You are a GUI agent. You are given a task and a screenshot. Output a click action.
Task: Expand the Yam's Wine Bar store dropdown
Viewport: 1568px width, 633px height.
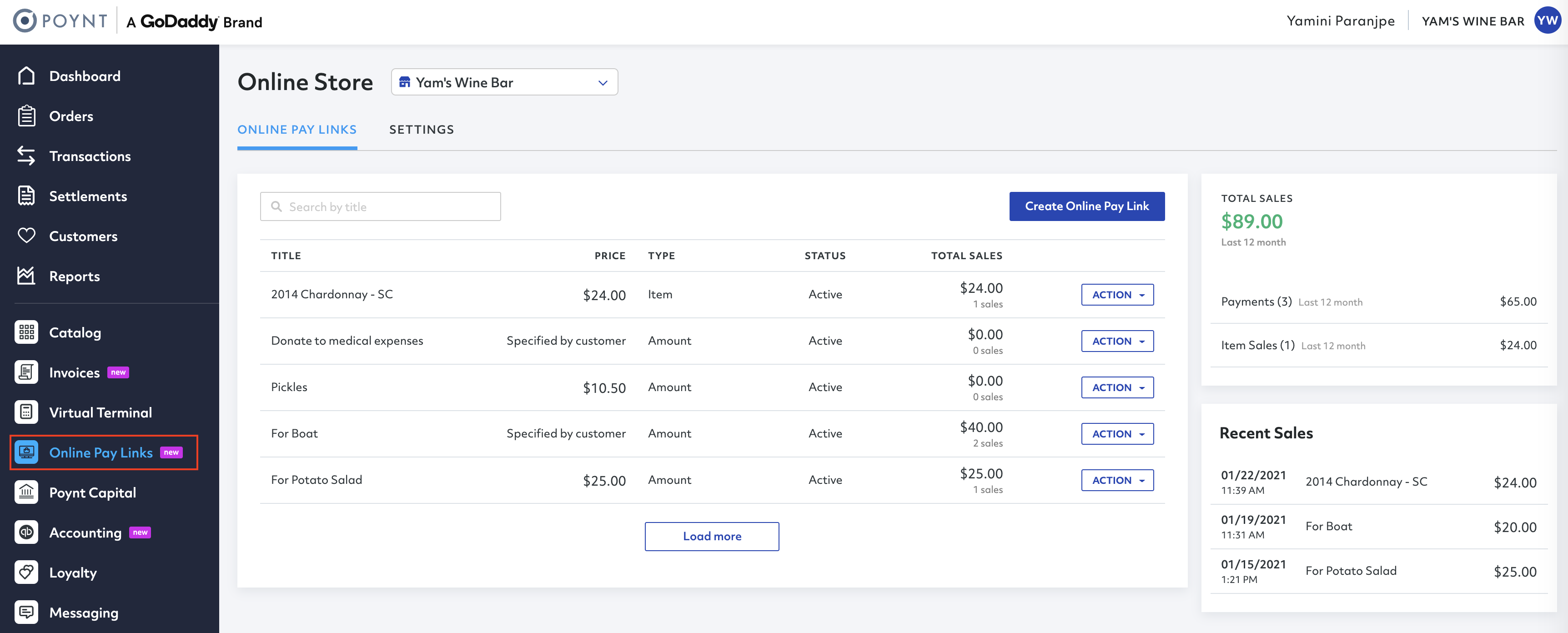504,82
